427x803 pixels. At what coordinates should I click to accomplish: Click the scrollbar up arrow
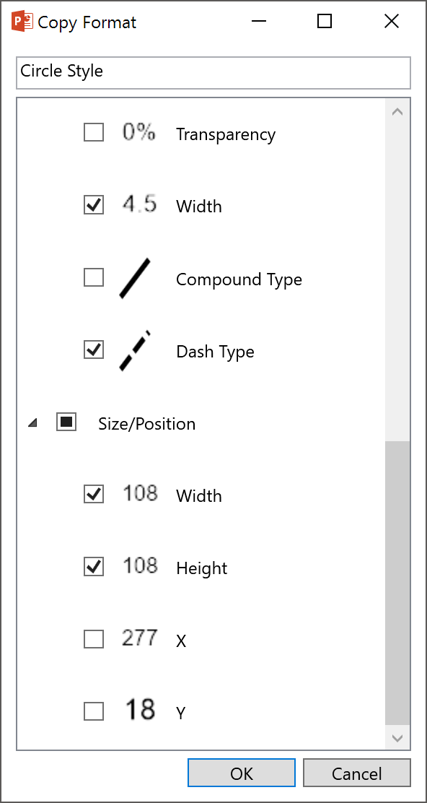click(398, 112)
